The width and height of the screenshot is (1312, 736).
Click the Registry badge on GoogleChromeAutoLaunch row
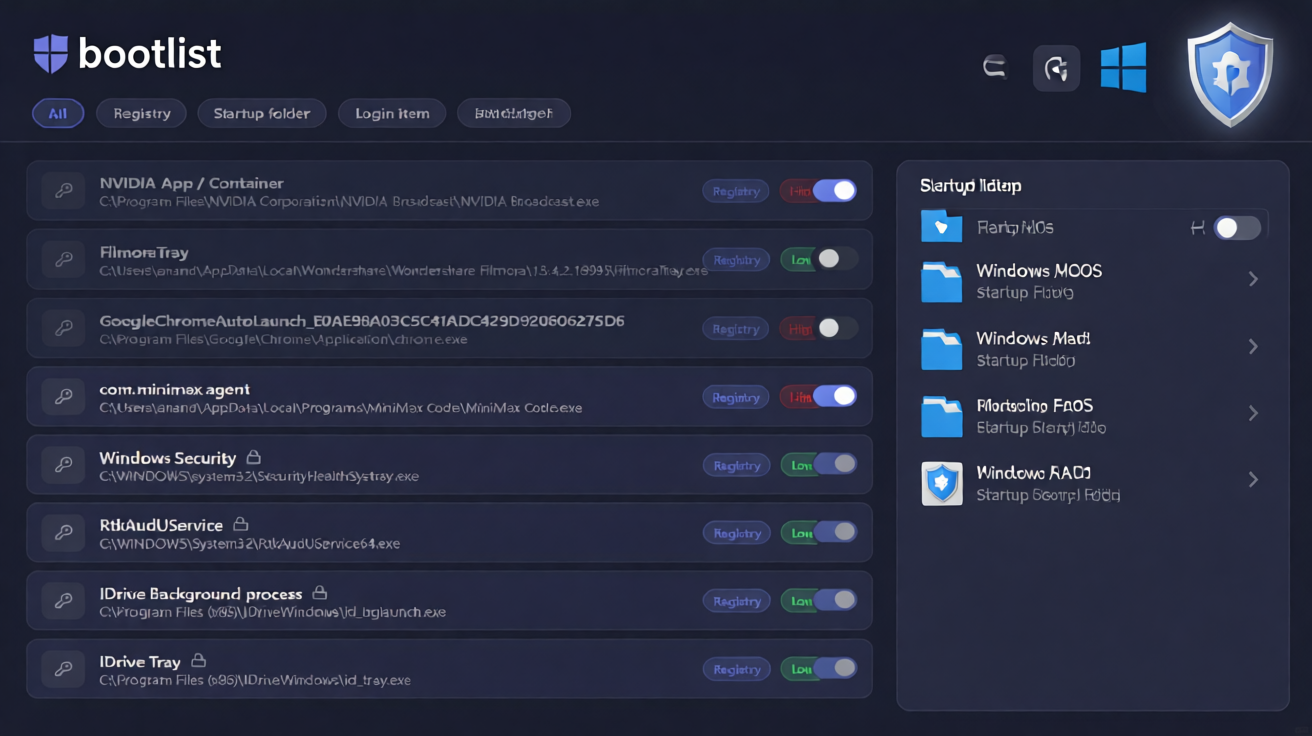[x=736, y=328]
